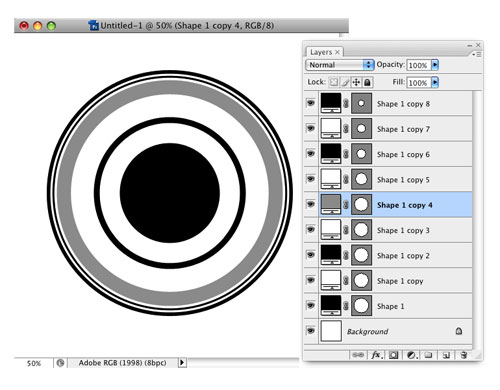Viewport: 500px width, 390px height.
Task: Open the Layers panel options menu icon
Action: [x=477, y=54]
